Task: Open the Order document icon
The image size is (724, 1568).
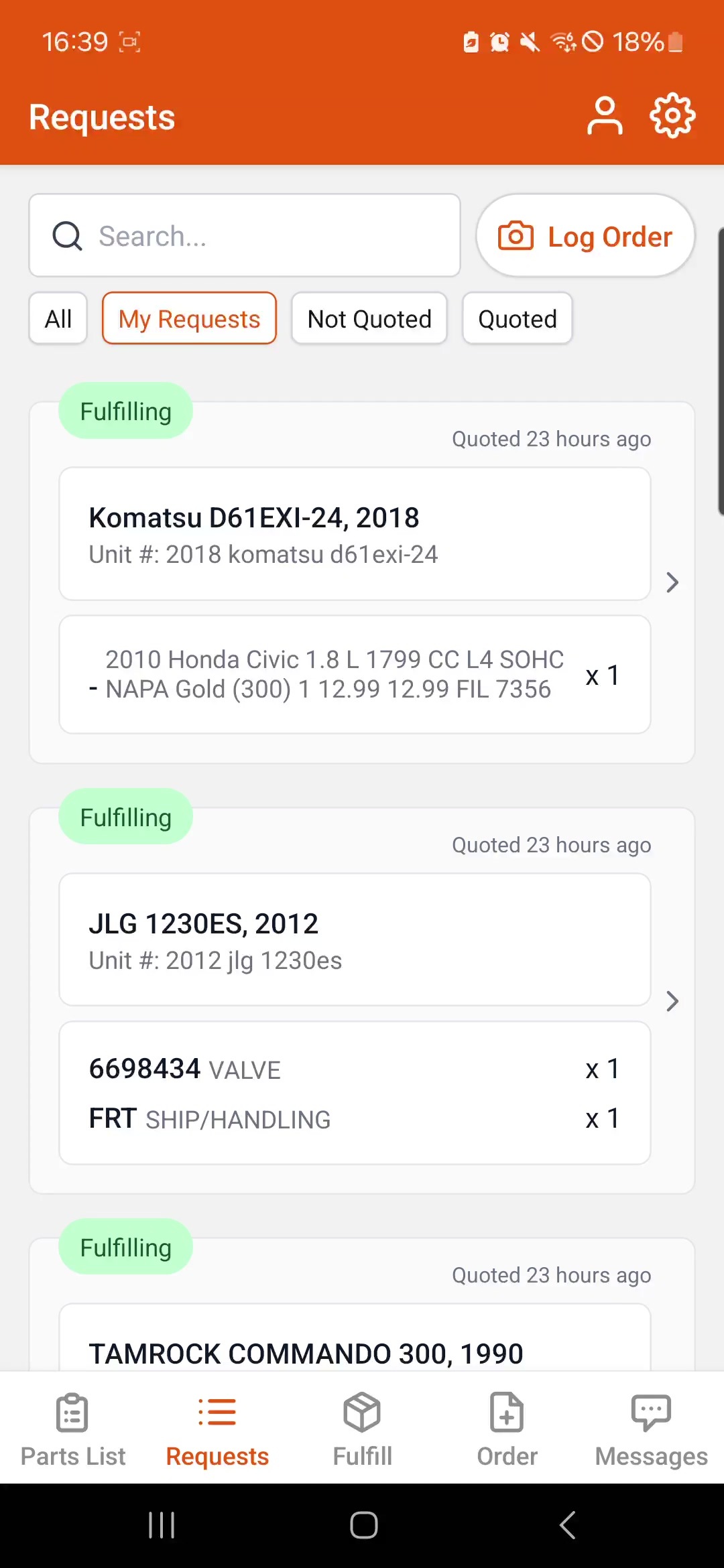Action: click(507, 1413)
